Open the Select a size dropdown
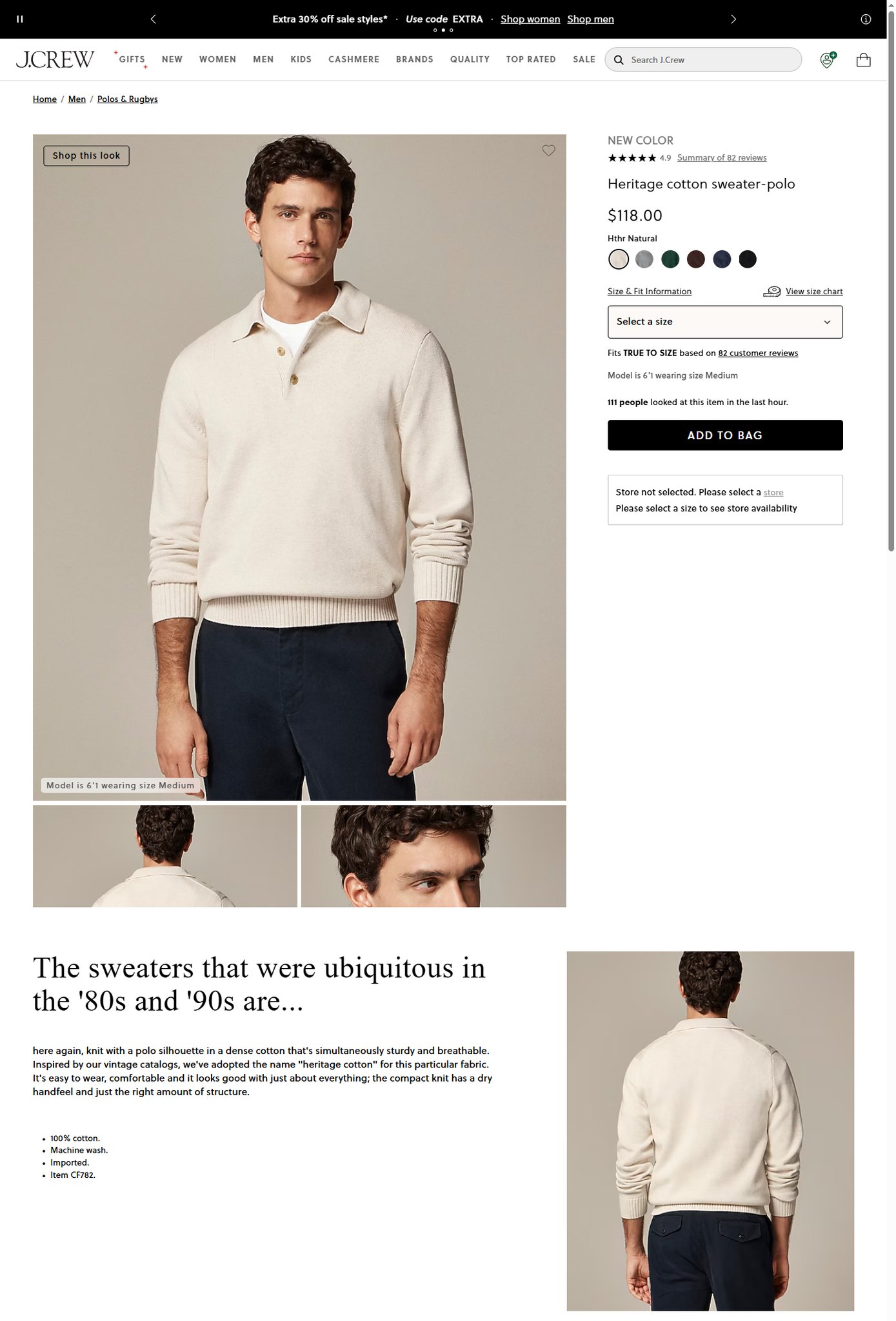Image resolution: width=896 pixels, height=1321 pixels. [725, 322]
